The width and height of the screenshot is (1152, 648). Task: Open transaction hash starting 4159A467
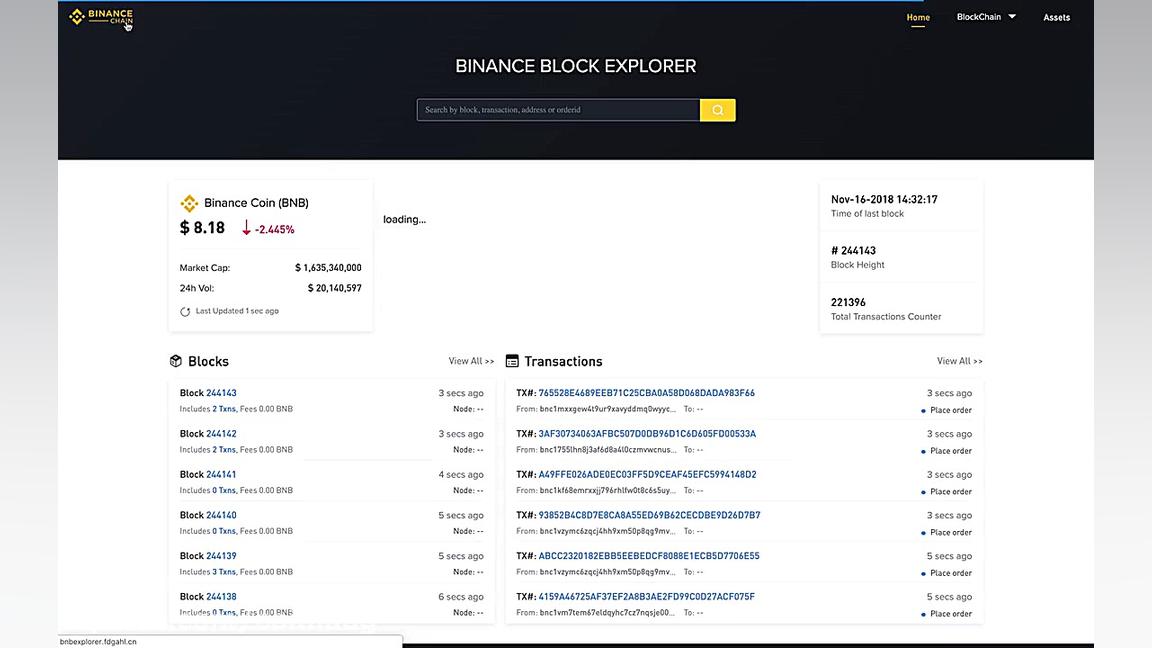[647, 597]
